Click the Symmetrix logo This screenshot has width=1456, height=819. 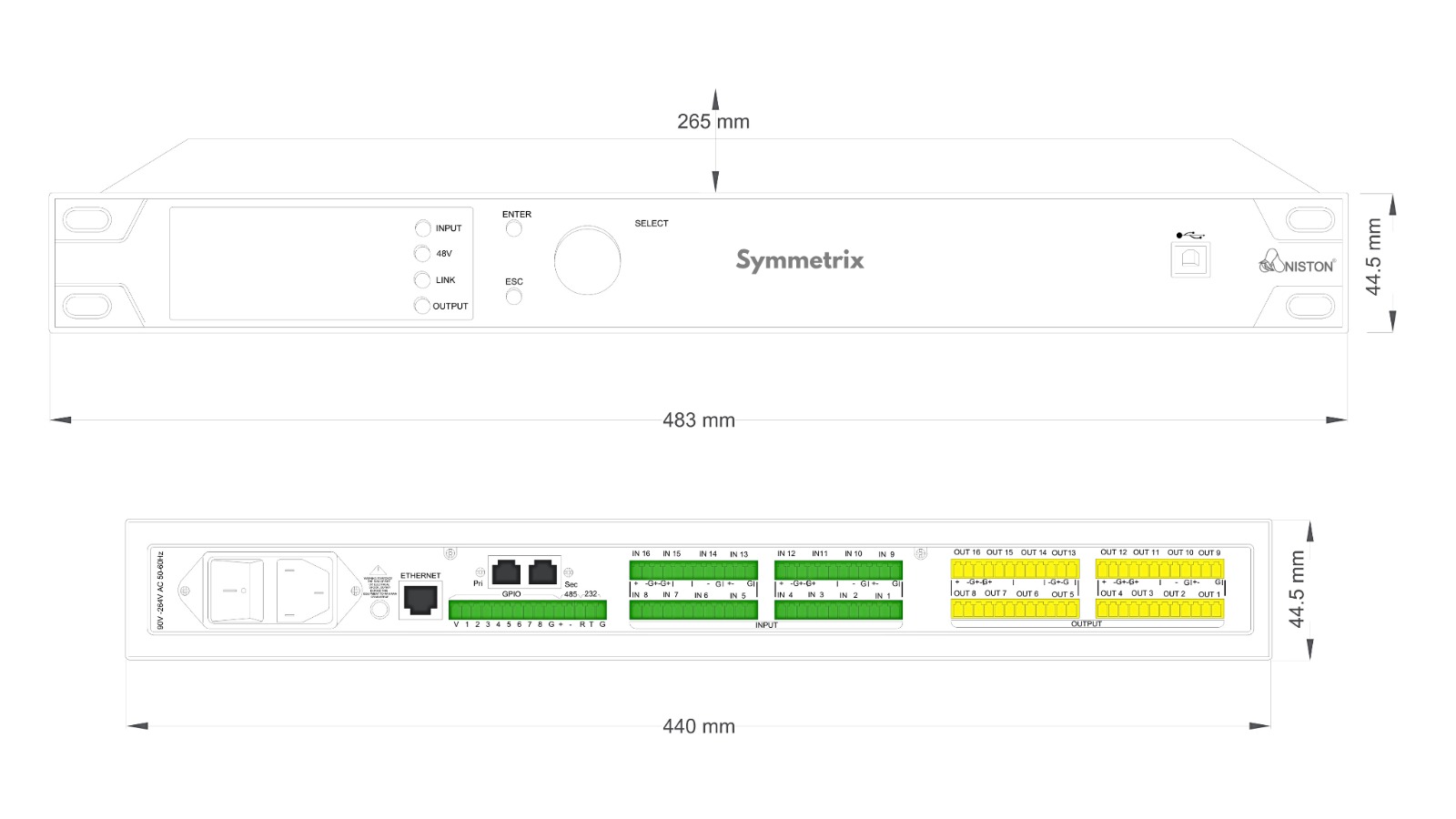click(x=800, y=260)
